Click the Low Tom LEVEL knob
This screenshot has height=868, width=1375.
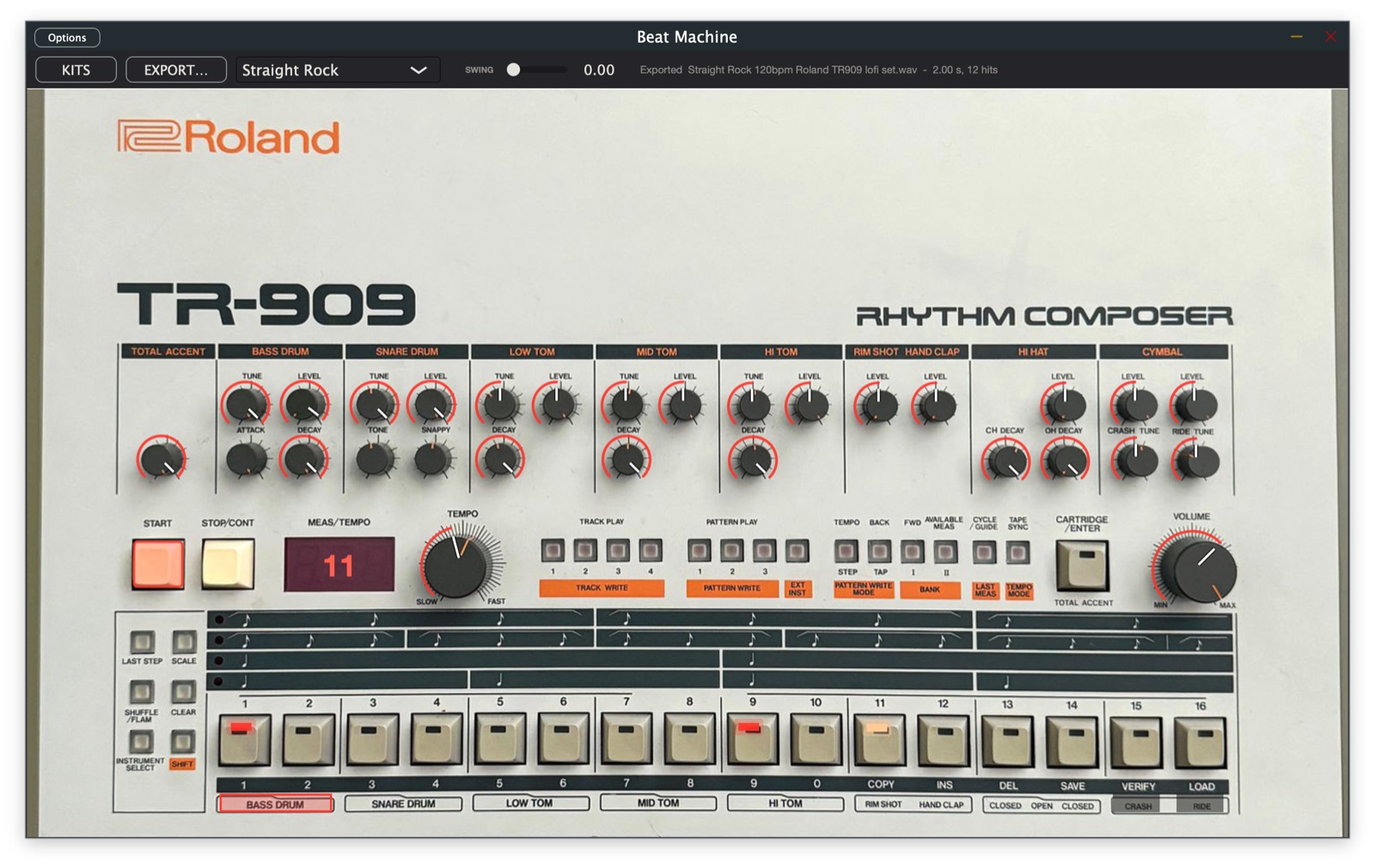558,404
